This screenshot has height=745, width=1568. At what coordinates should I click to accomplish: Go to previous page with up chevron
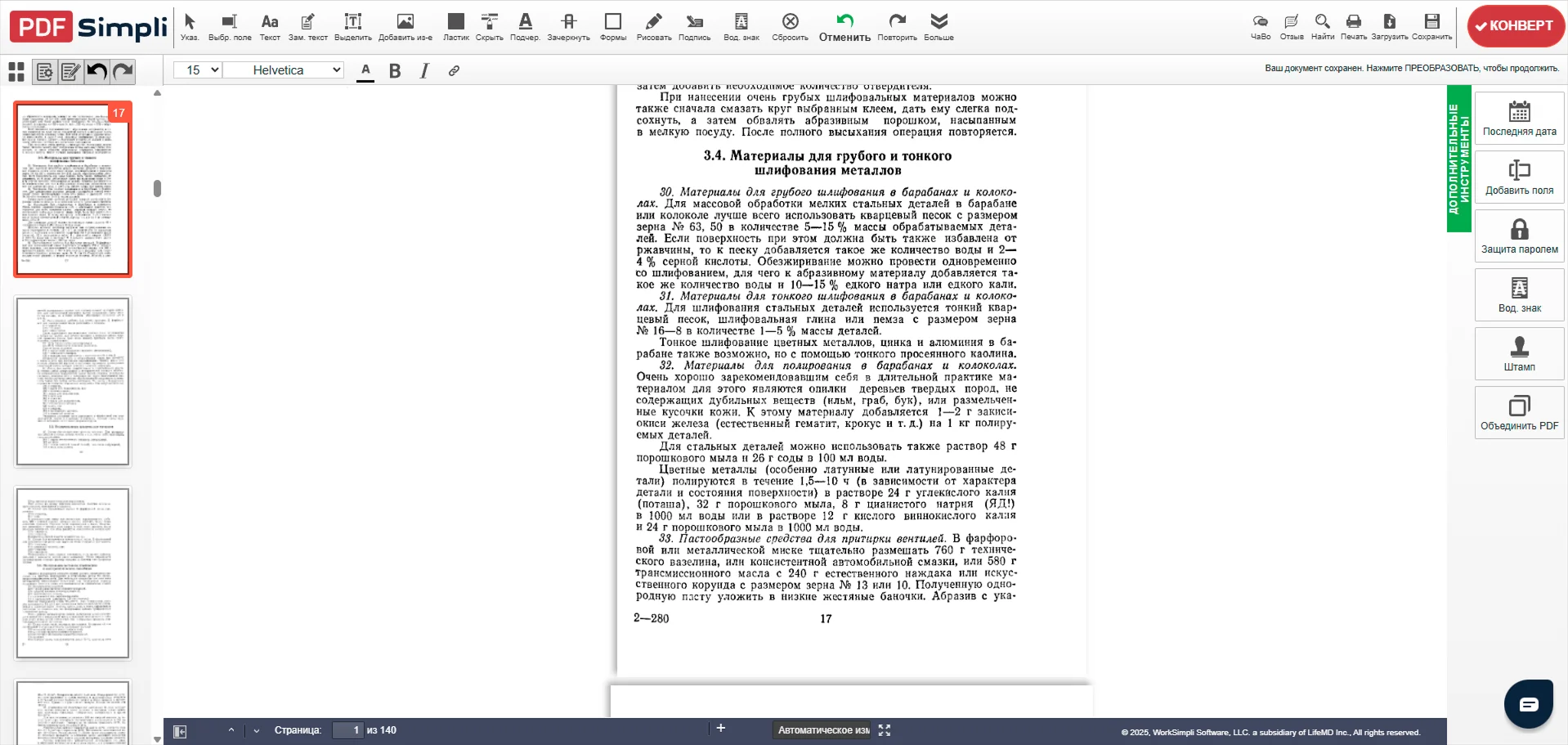[x=231, y=730]
